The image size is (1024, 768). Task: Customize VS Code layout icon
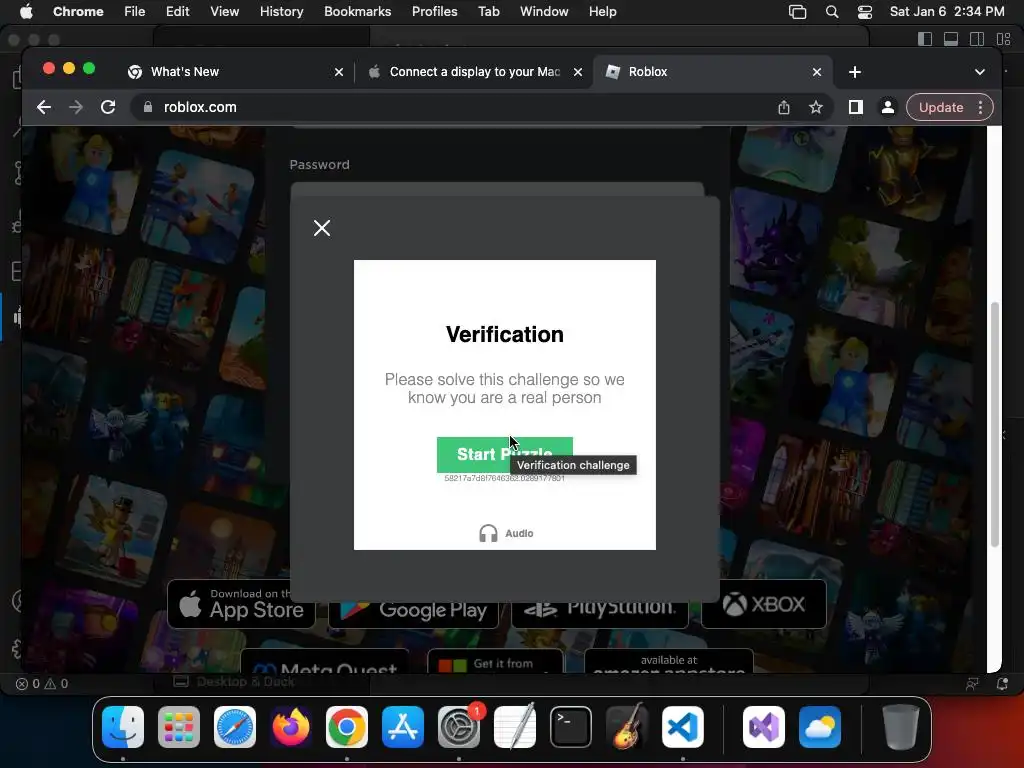point(1003,39)
